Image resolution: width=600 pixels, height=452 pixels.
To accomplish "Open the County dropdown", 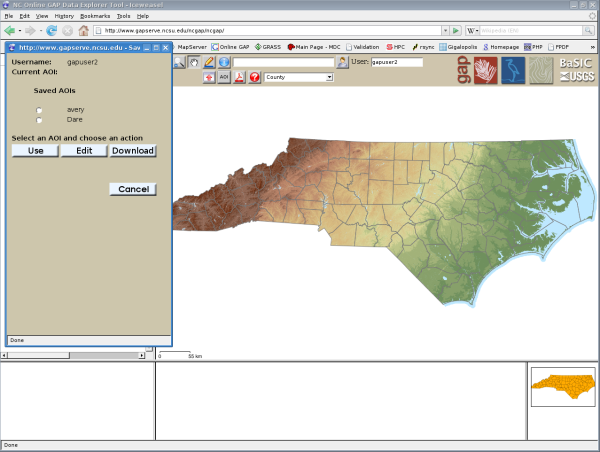I will pos(298,77).
